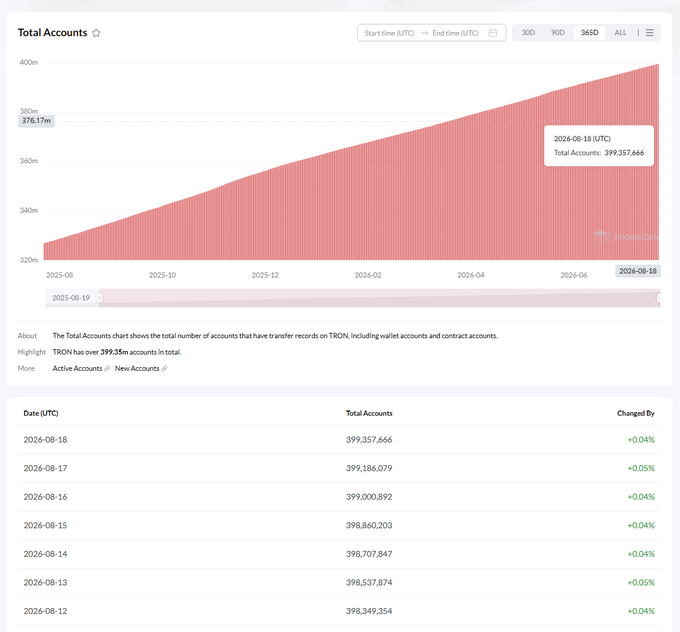Click the 2026-08-16 date row

[x=339, y=497]
